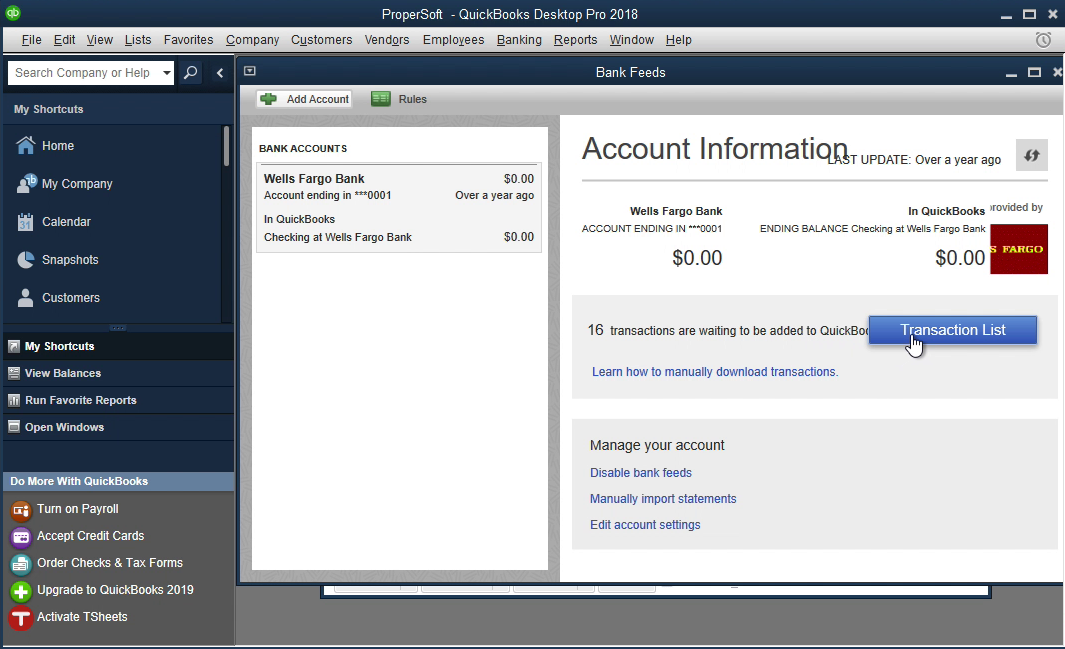Click the Turn on Payroll icon

[x=21, y=509]
